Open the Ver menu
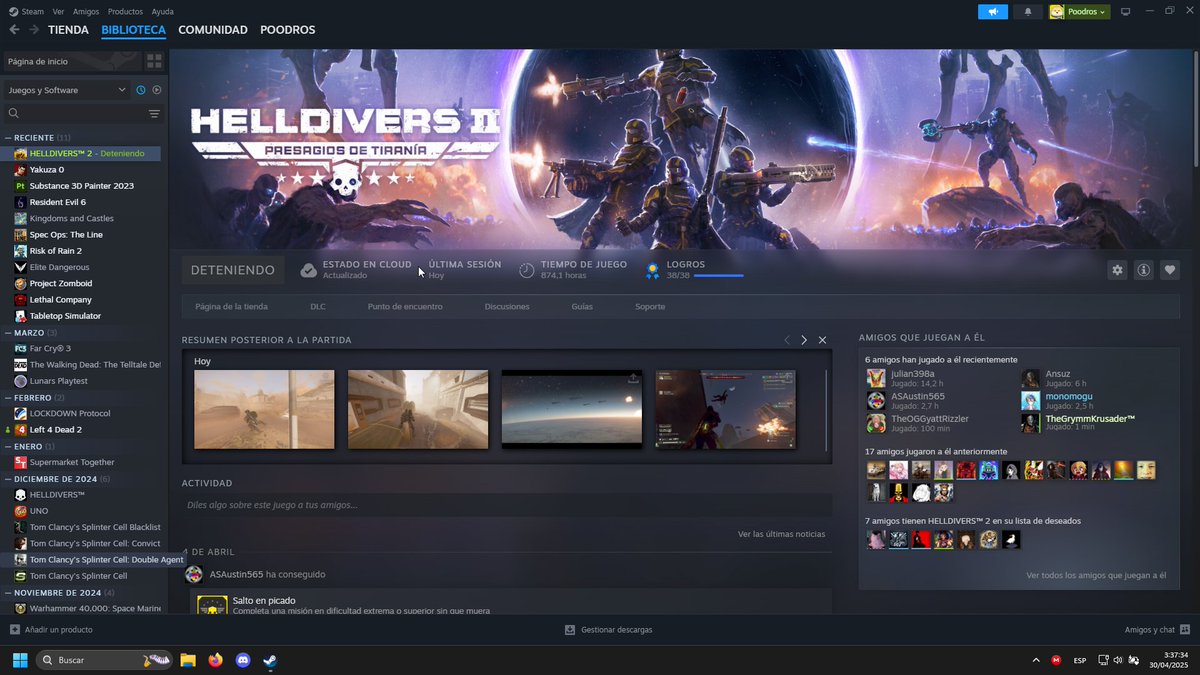 [x=59, y=12]
